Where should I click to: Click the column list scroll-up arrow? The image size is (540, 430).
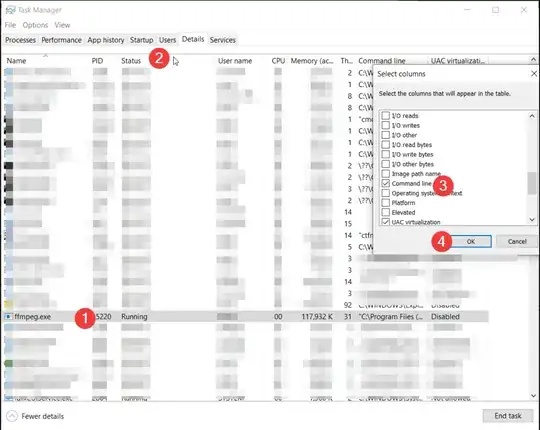coord(532,116)
